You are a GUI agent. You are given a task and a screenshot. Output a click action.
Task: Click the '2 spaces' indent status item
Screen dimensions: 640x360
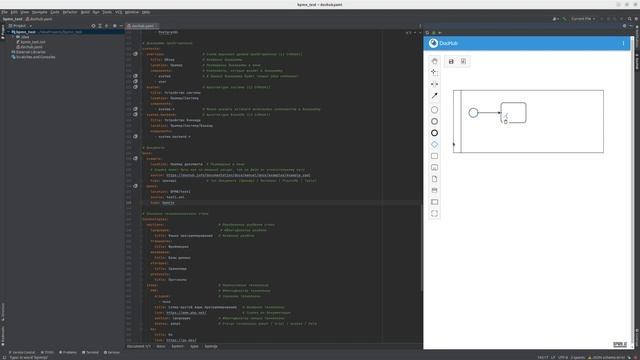578,357
